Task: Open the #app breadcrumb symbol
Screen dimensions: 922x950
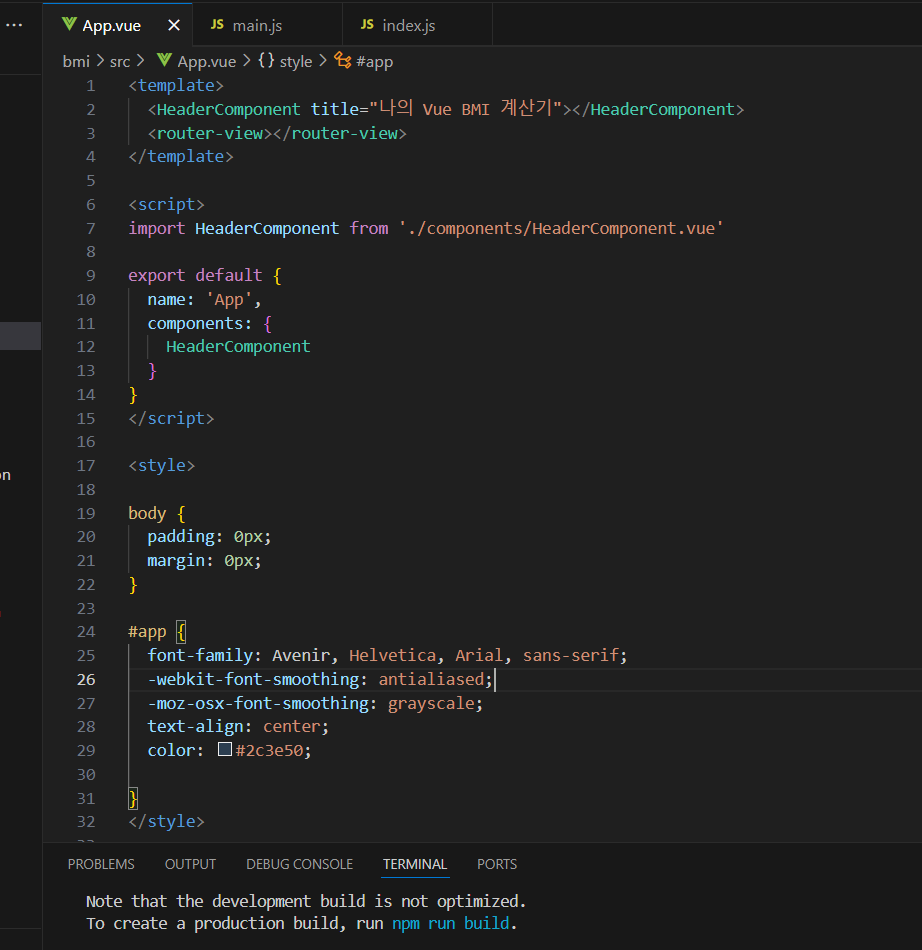Action: [x=374, y=61]
